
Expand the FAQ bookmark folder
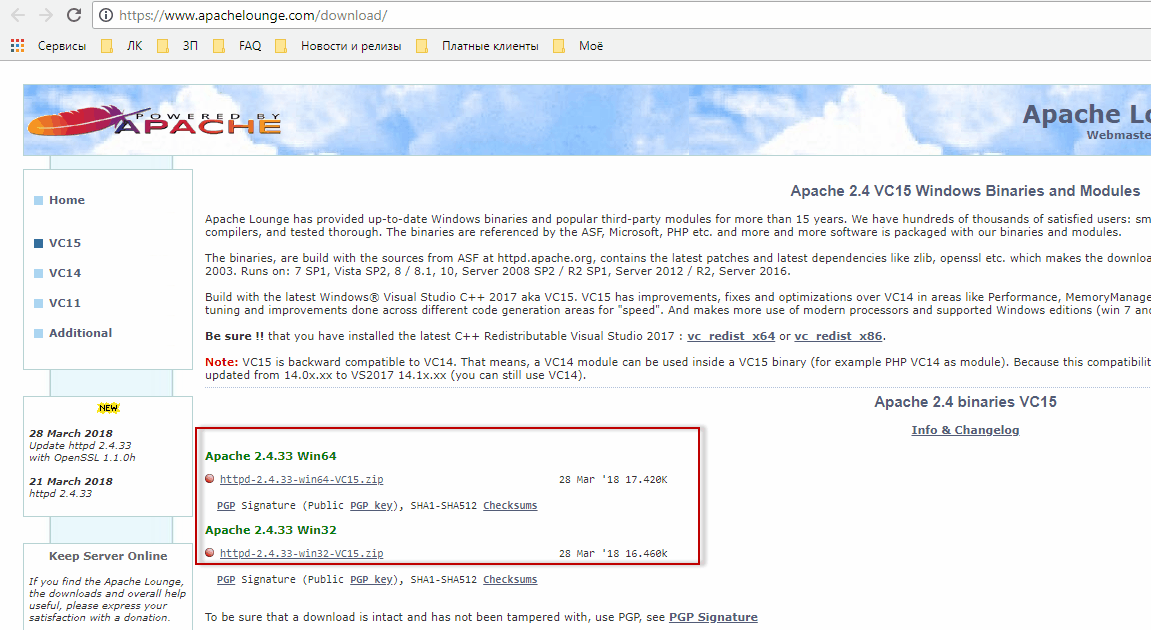[x=237, y=46]
